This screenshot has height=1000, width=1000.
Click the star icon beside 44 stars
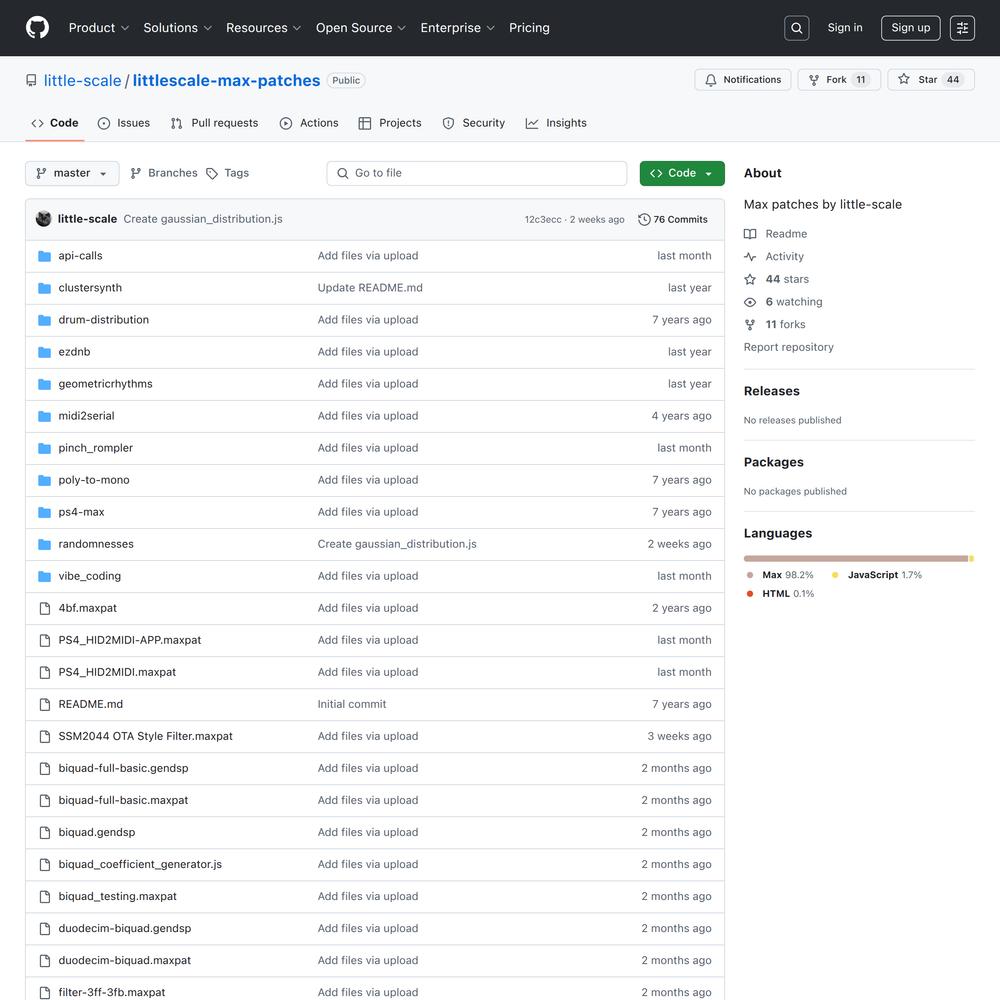pos(750,279)
